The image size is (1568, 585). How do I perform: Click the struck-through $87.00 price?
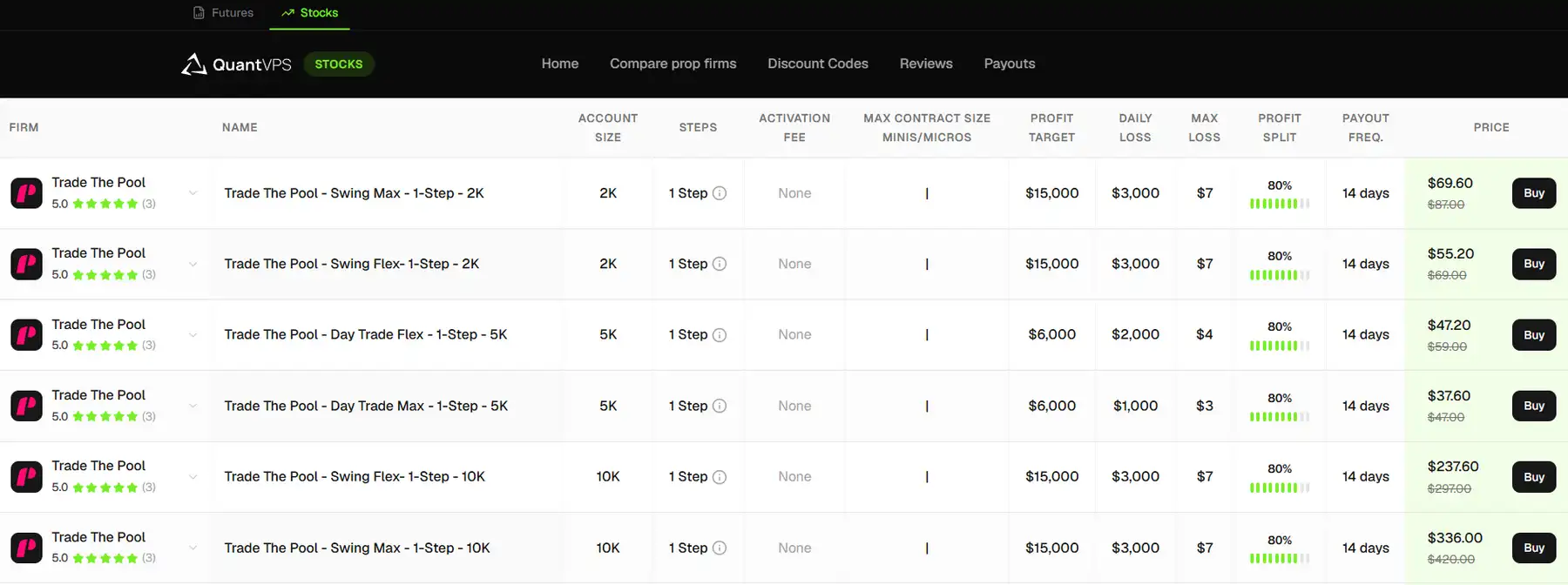pyautogui.click(x=1446, y=205)
